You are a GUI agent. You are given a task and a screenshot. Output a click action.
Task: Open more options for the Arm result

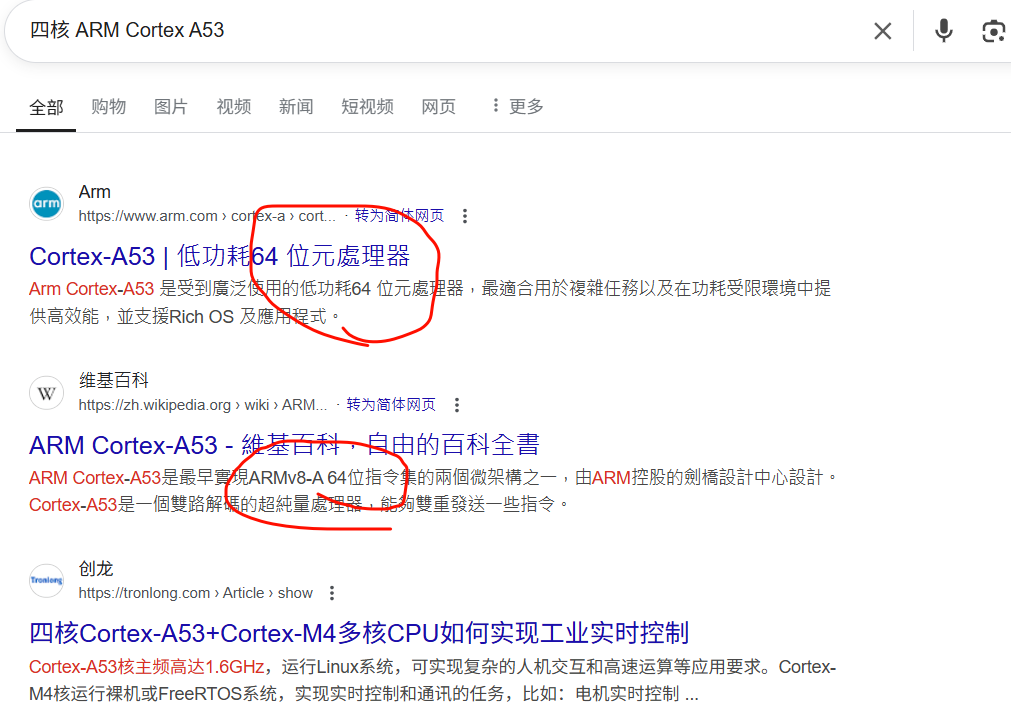coord(465,216)
